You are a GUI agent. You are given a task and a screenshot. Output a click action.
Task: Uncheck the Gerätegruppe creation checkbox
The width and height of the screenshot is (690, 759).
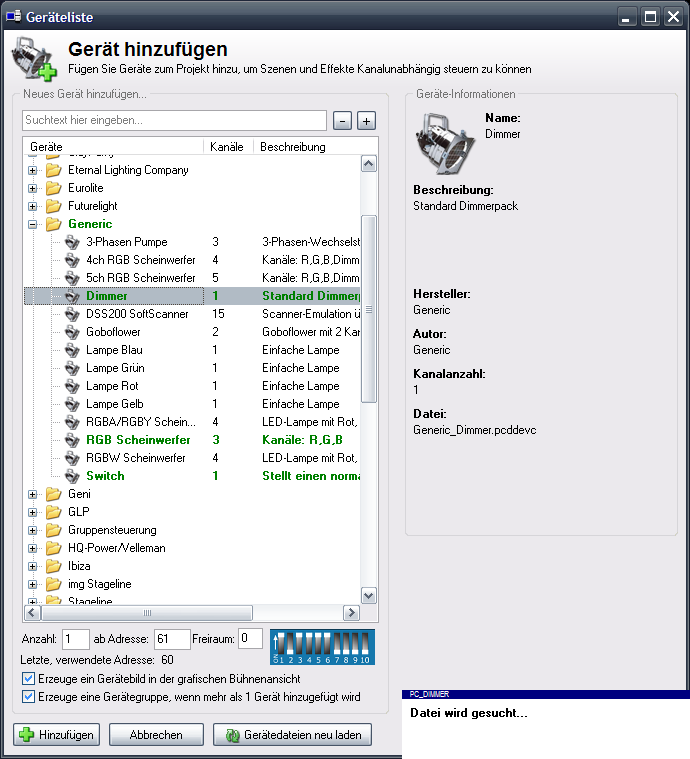coord(27,697)
